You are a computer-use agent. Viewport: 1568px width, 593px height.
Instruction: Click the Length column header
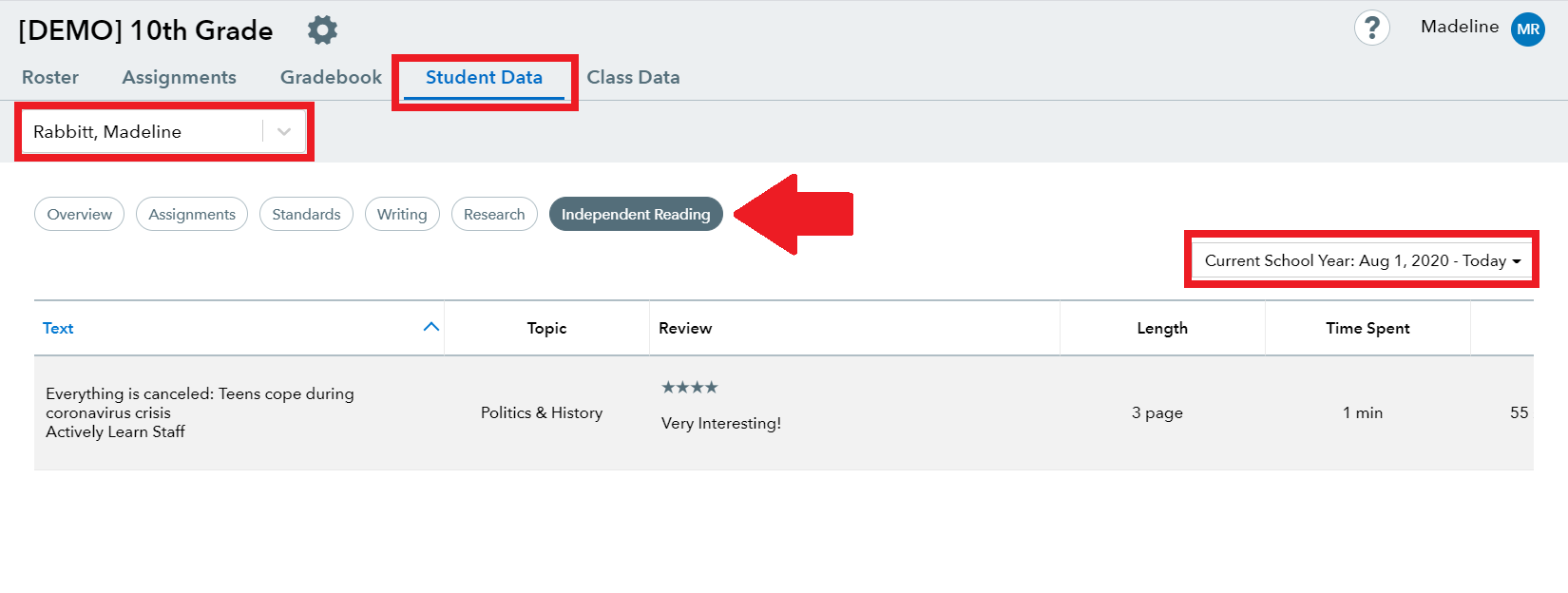coord(1162,328)
